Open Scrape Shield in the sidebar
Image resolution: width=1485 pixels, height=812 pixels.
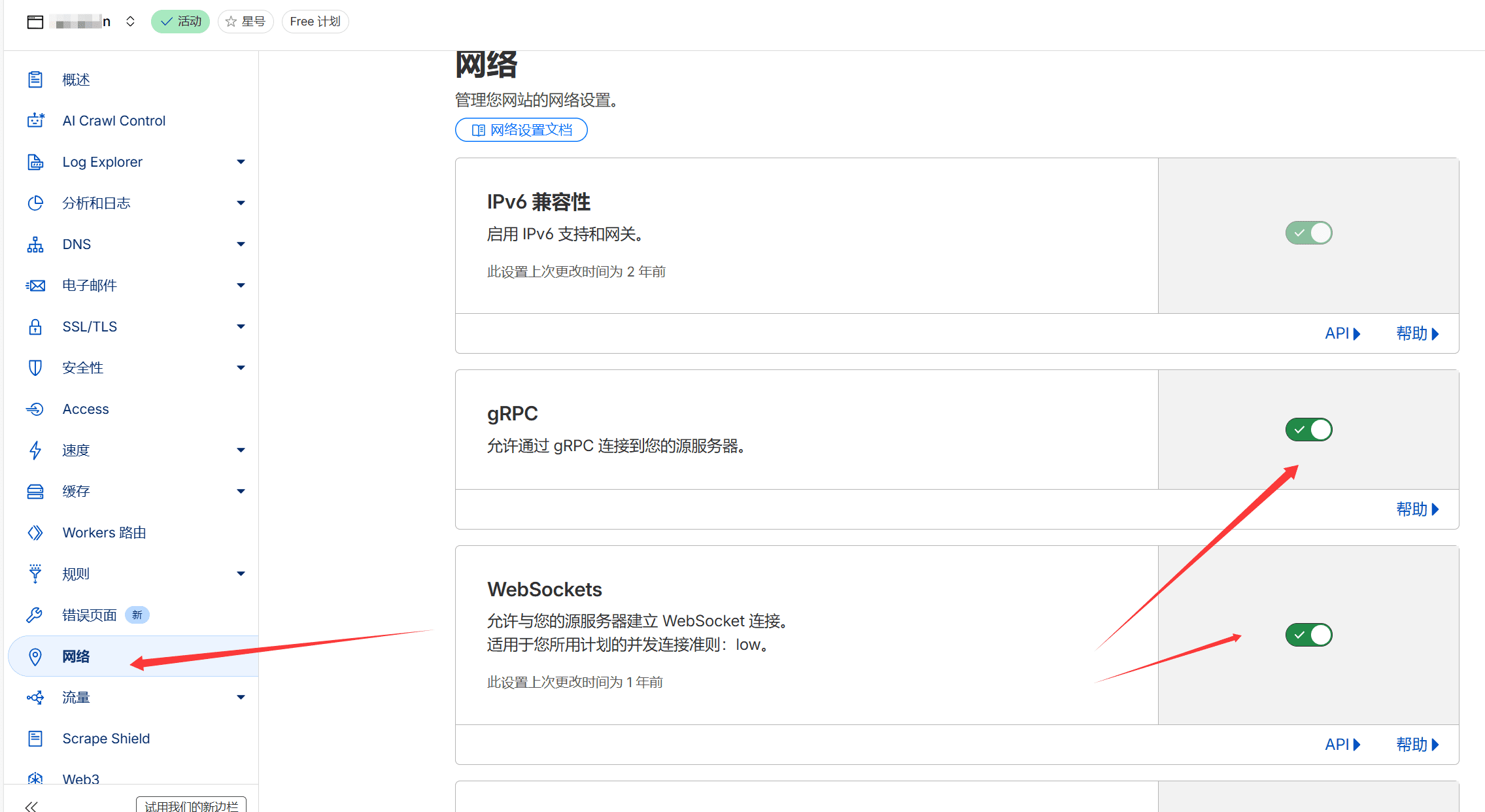106,739
